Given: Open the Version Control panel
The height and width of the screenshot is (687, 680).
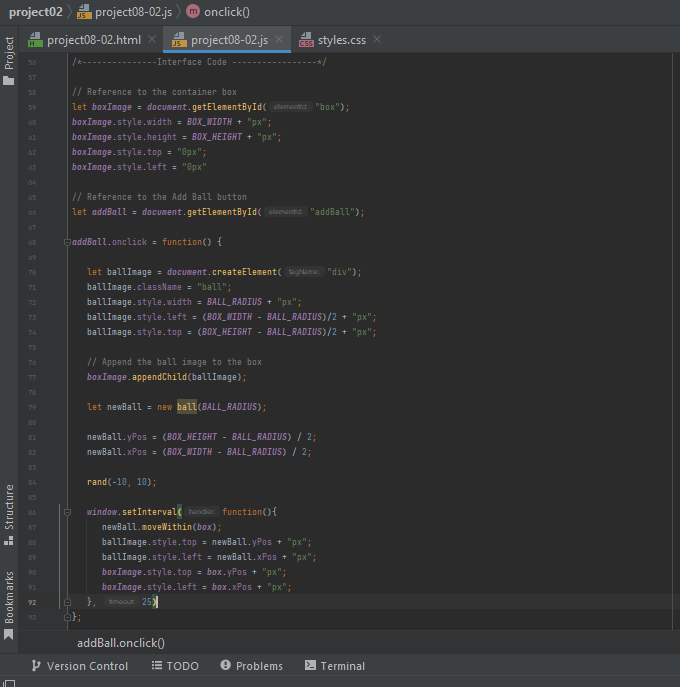Looking at the screenshot, I should coord(79,666).
